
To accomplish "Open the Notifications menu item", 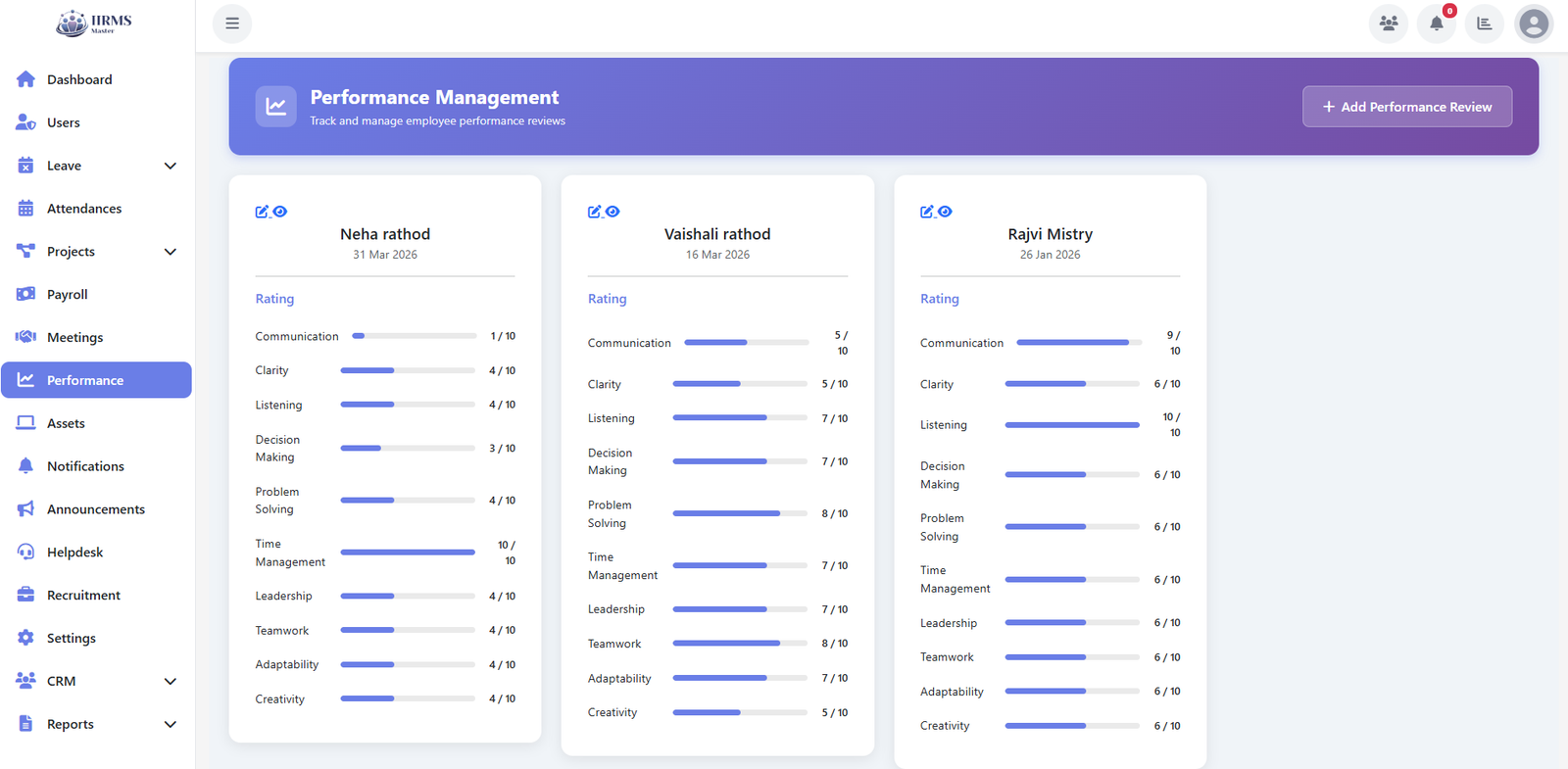I will (96, 466).
